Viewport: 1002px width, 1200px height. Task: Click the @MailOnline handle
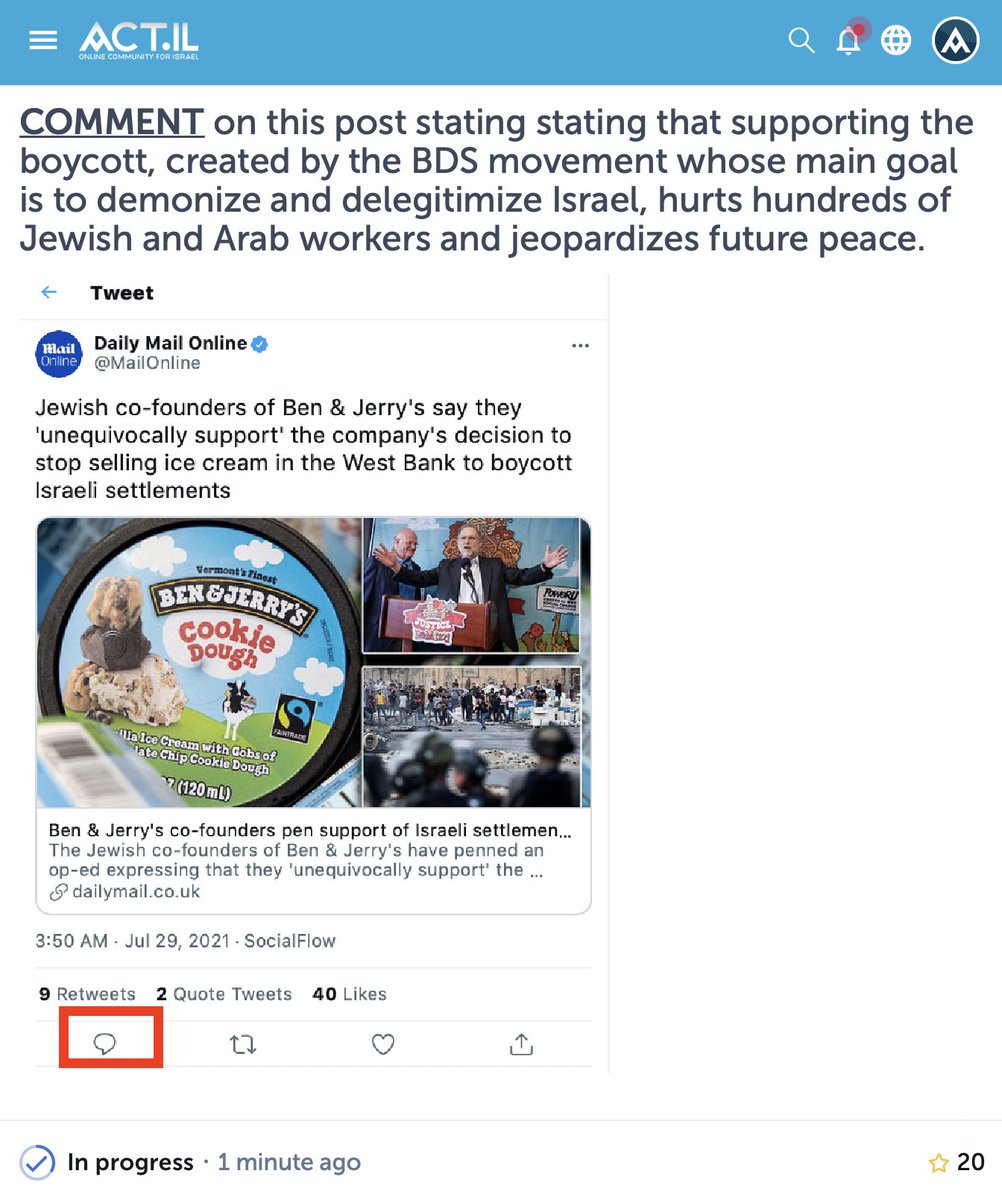click(147, 364)
